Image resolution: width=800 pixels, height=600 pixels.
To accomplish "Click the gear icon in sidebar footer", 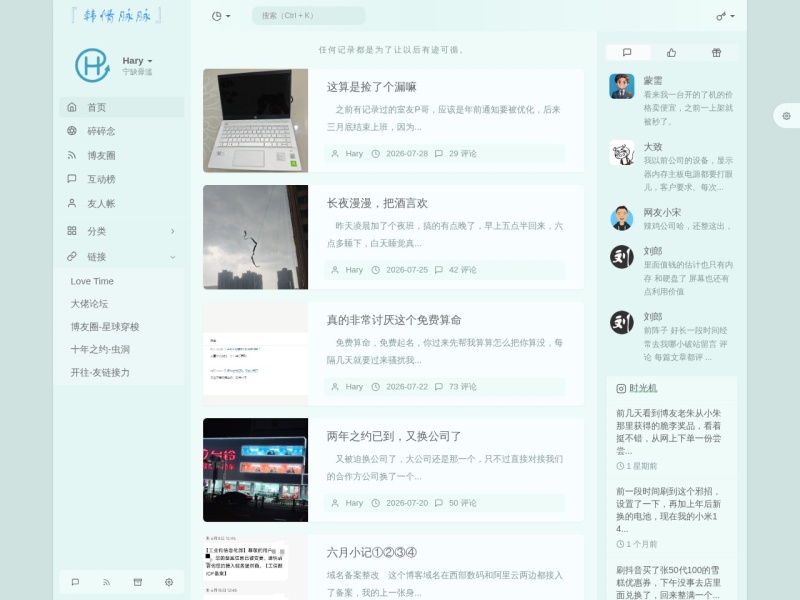I will pos(169,582).
